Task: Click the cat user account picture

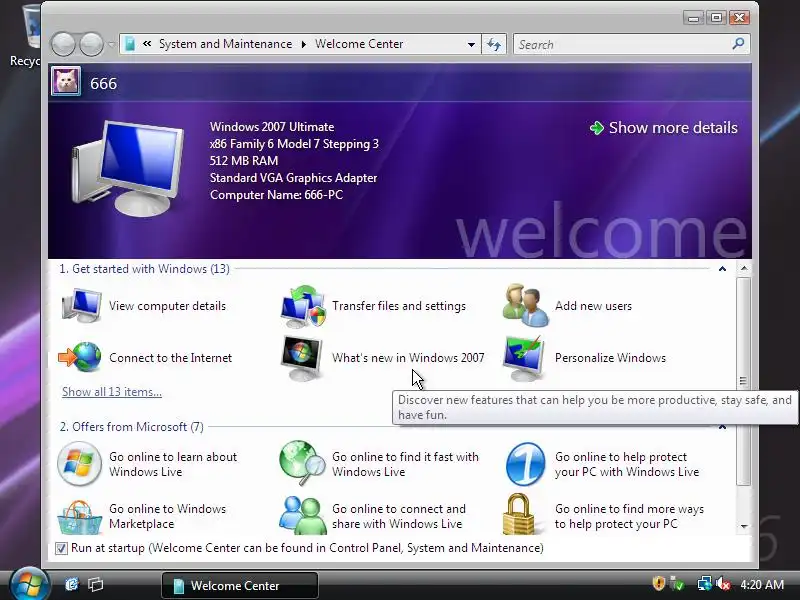Action: pos(66,82)
